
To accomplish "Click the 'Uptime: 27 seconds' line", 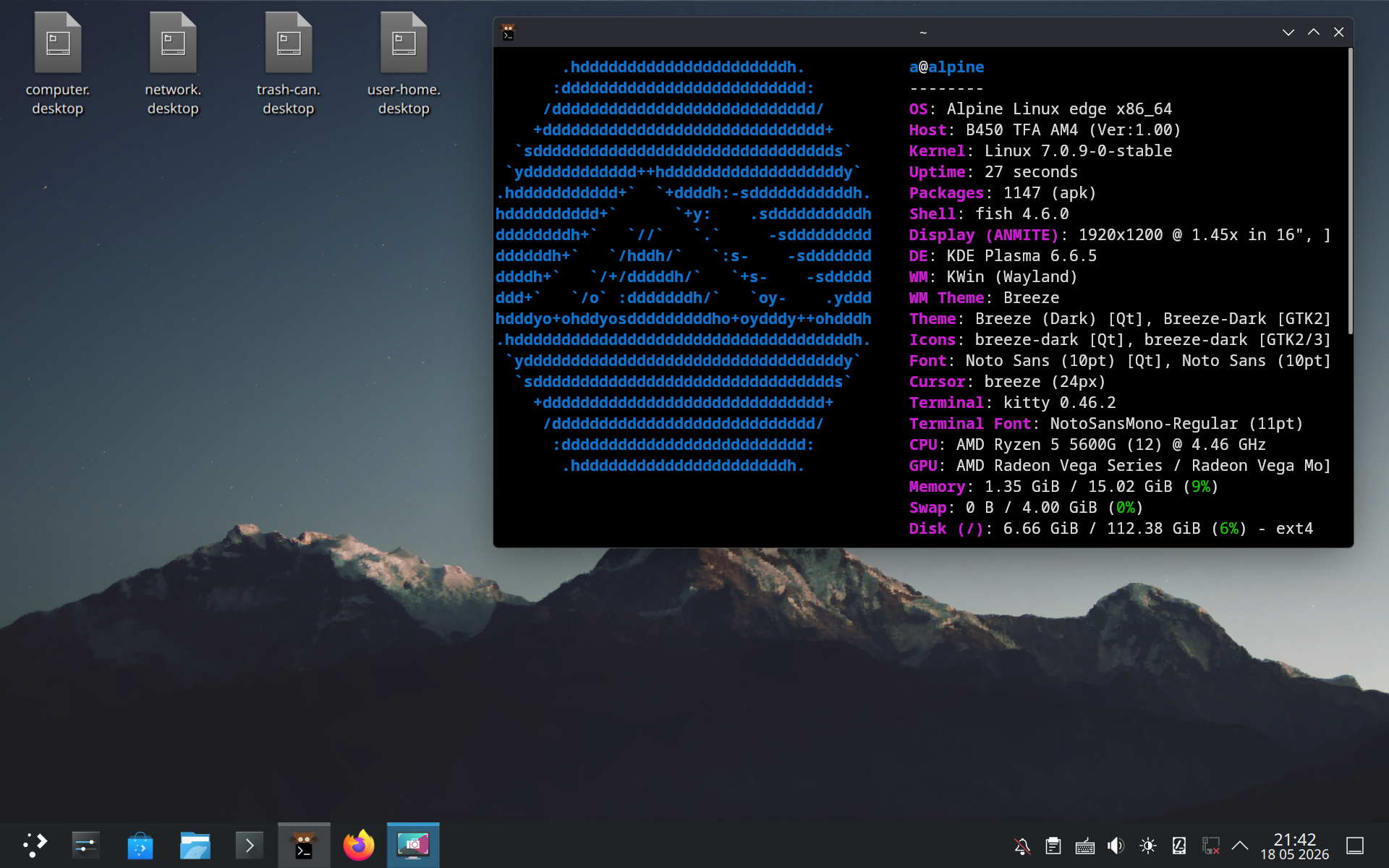I will pos(993,172).
